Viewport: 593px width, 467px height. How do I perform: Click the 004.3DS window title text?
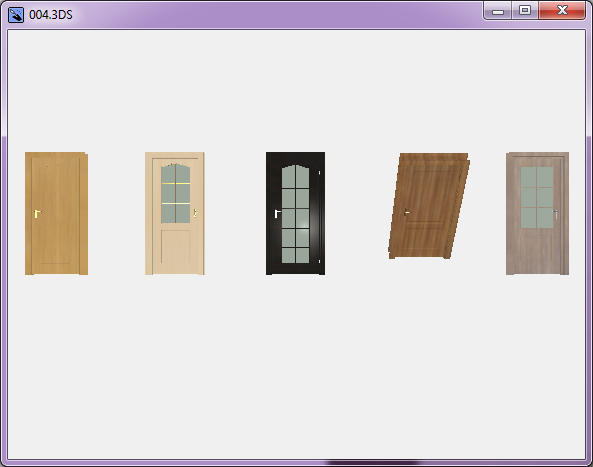coord(51,15)
